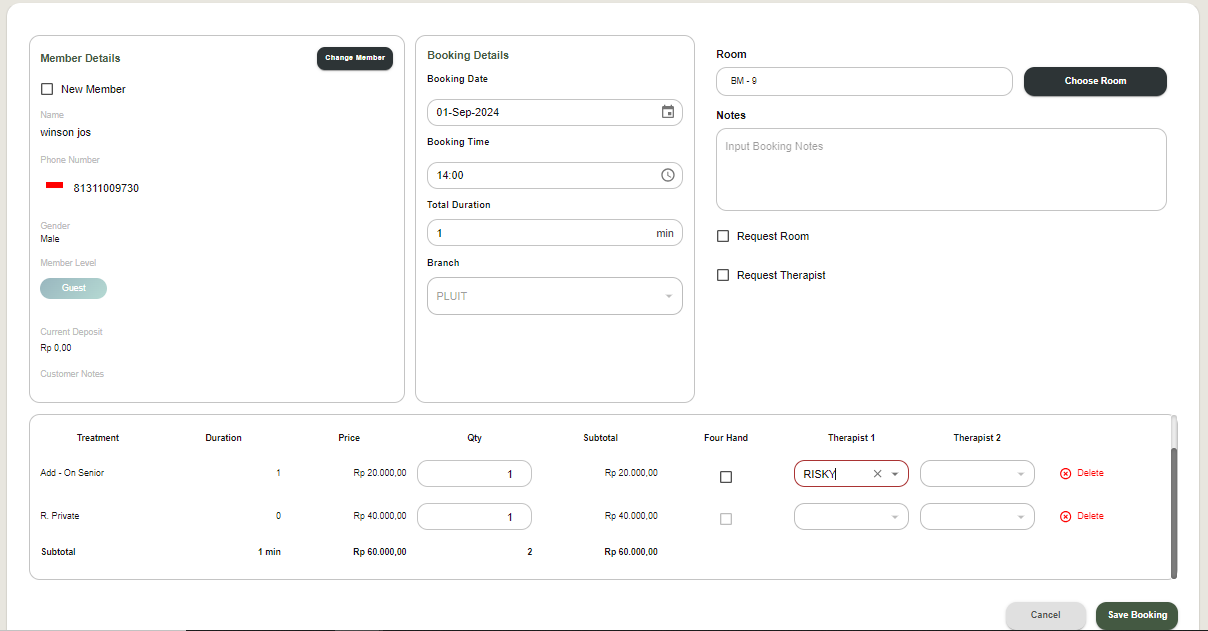This screenshot has width=1208, height=631.
Task: Click the Choose Room button
Action: click(1095, 81)
